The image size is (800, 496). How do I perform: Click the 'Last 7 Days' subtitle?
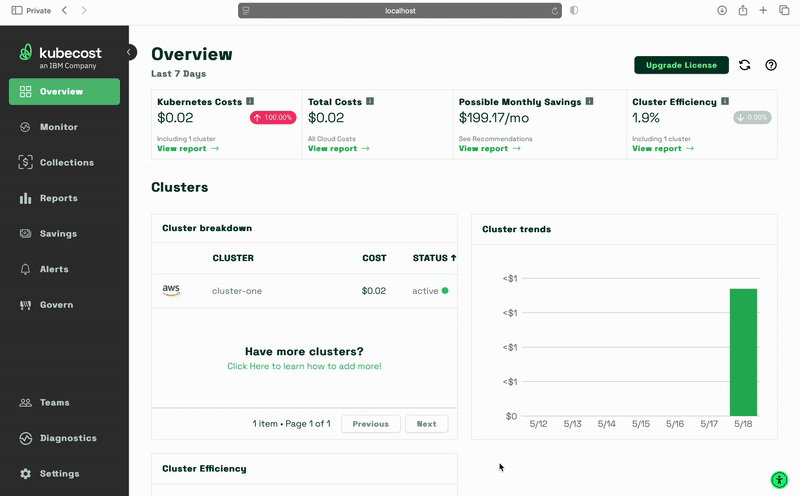(x=179, y=73)
